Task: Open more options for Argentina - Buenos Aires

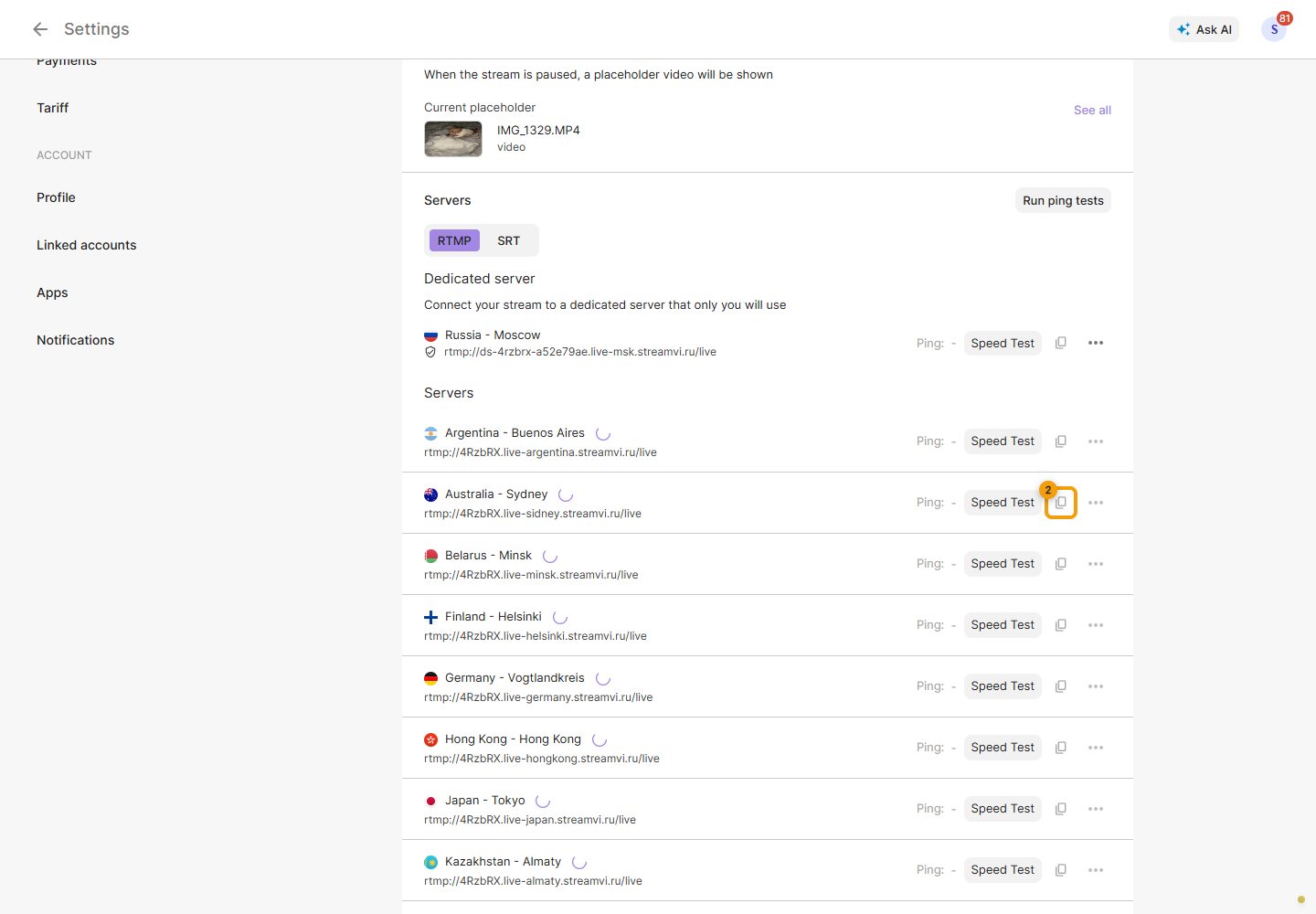Action: coord(1096,441)
